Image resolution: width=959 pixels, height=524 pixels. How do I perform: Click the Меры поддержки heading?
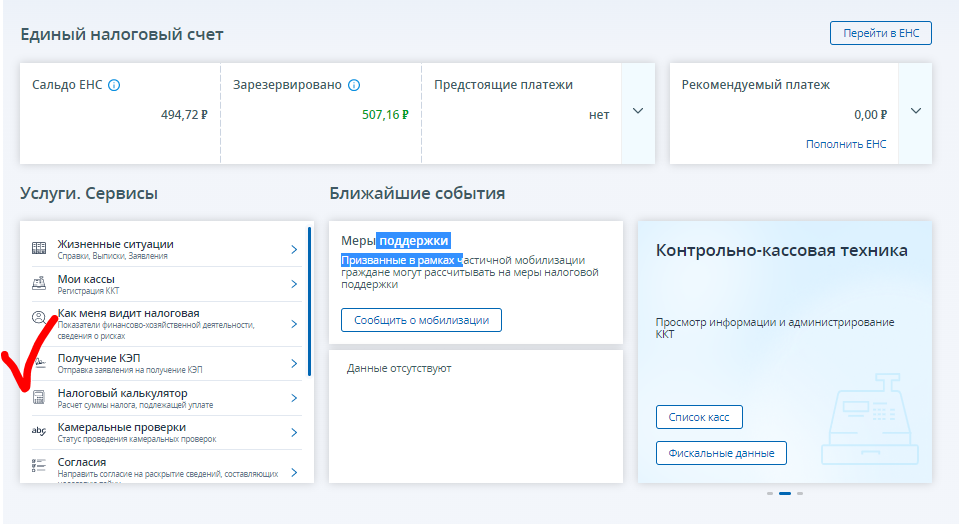coord(396,241)
